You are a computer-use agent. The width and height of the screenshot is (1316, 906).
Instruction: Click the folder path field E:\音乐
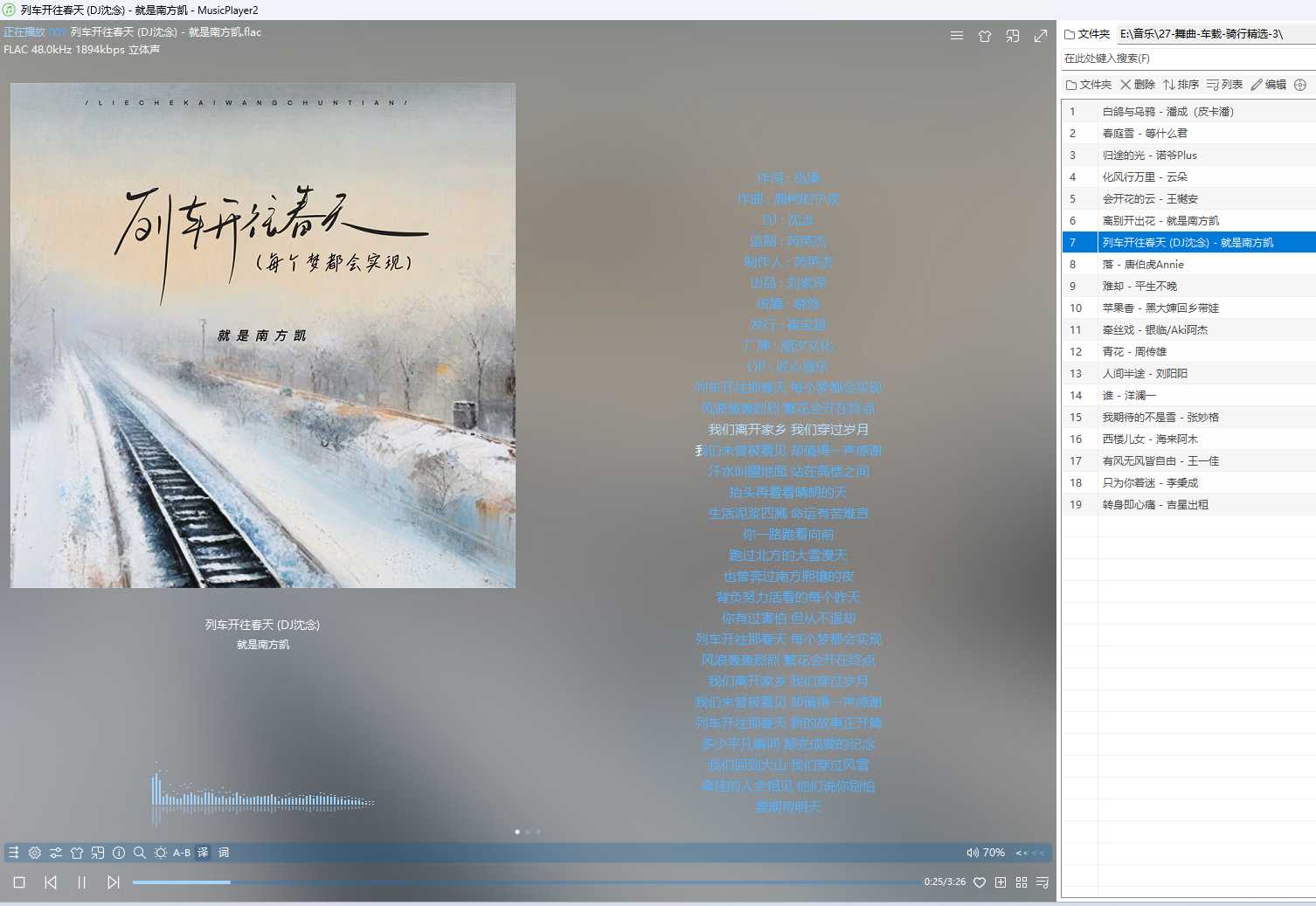click(1216, 34)
